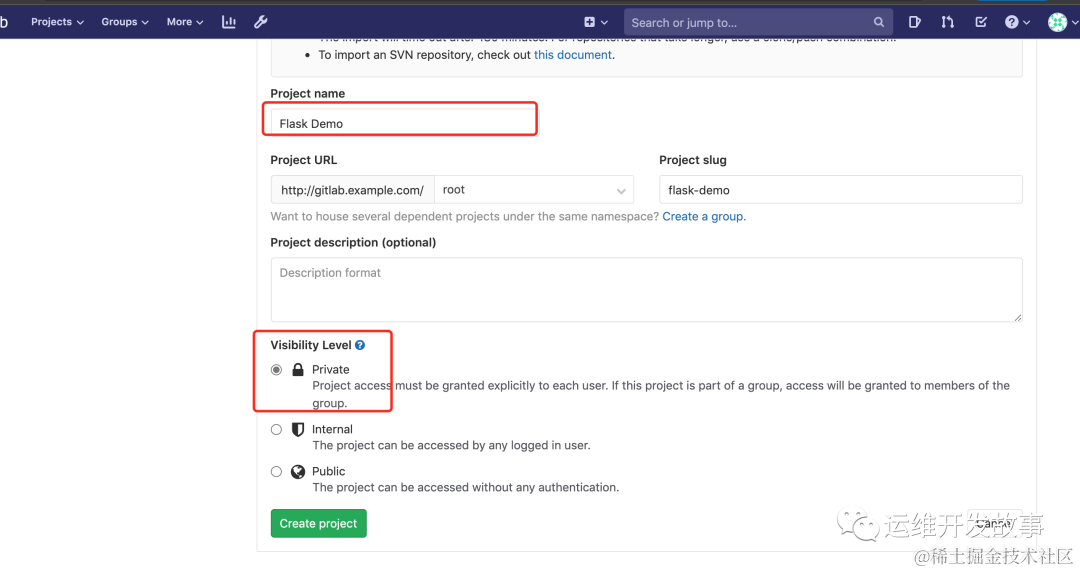The image size is (1080, 573).
Task: Open the To-Do list icon
Action: coord(981,22)
